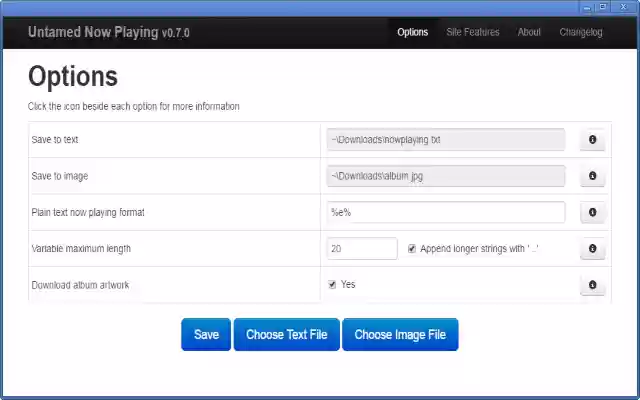This screenshot has width=640, height=400.
Task: Click Choose Image File button
Action: (x=400, y=335)
